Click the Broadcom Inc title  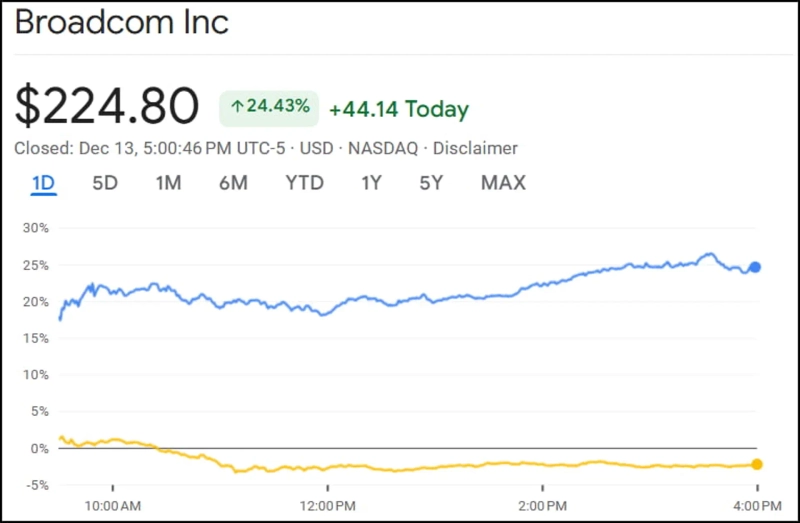click(x=122, y=22)
